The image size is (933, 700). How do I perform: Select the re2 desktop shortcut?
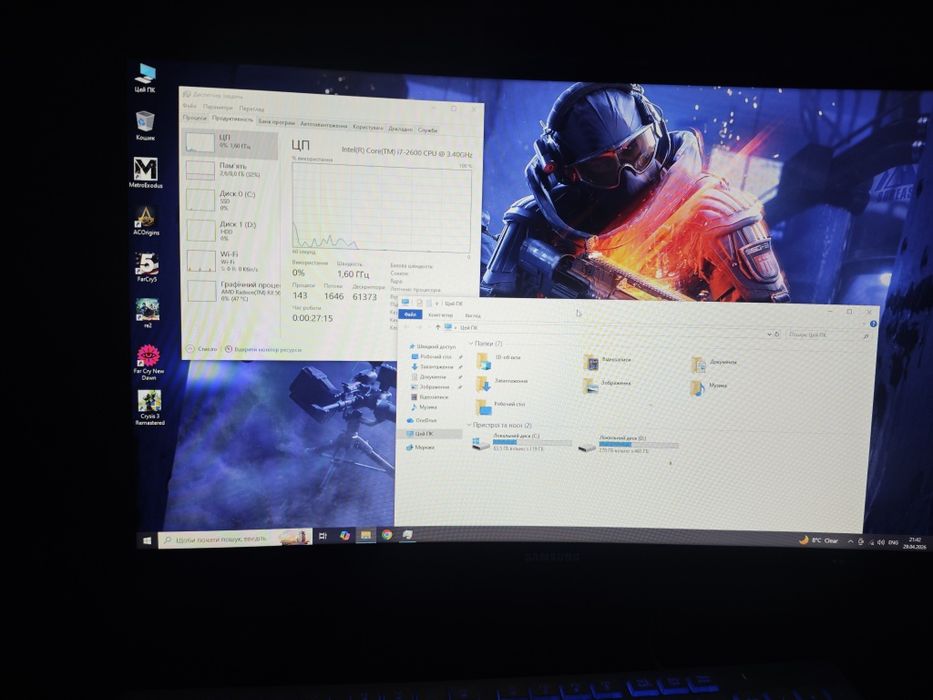coord(148,313)
